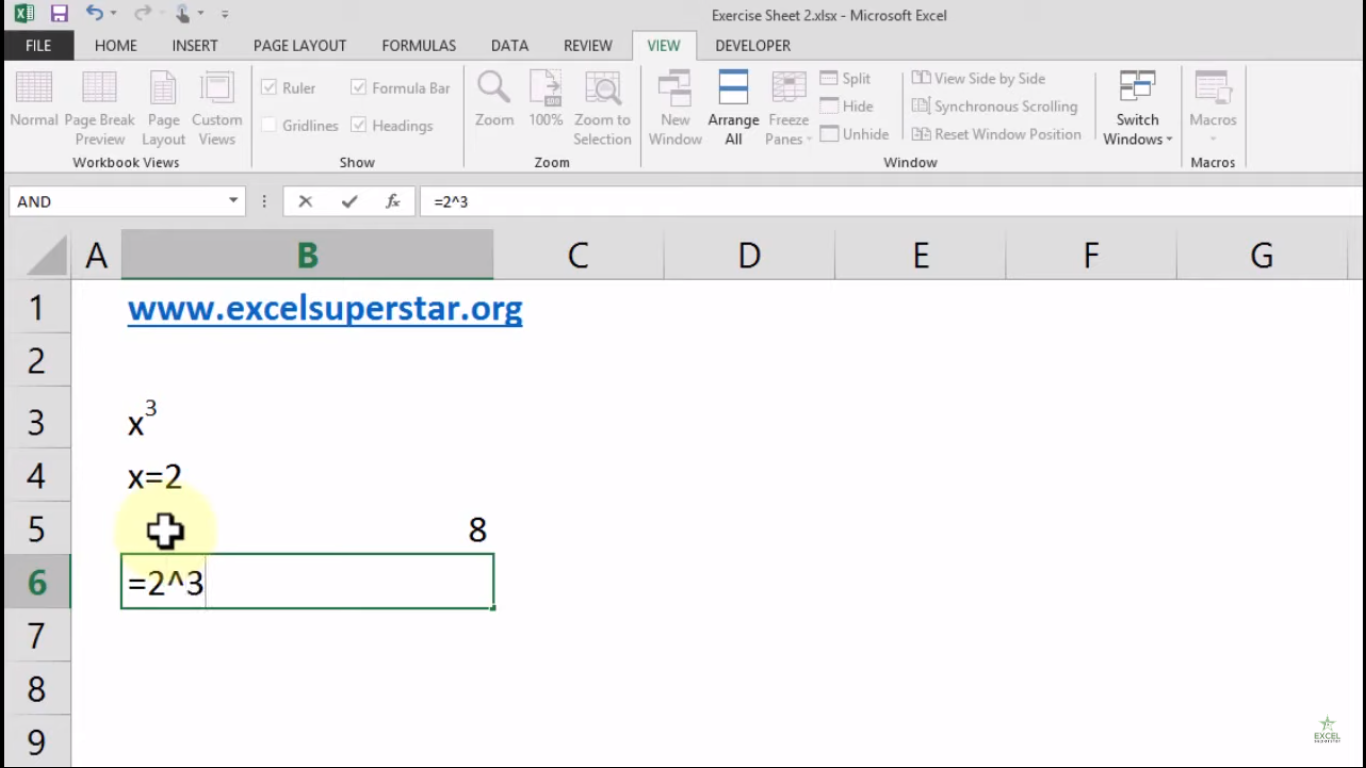
Task: Open the Name Box dropdown arrow
Action: coord(233,201)
